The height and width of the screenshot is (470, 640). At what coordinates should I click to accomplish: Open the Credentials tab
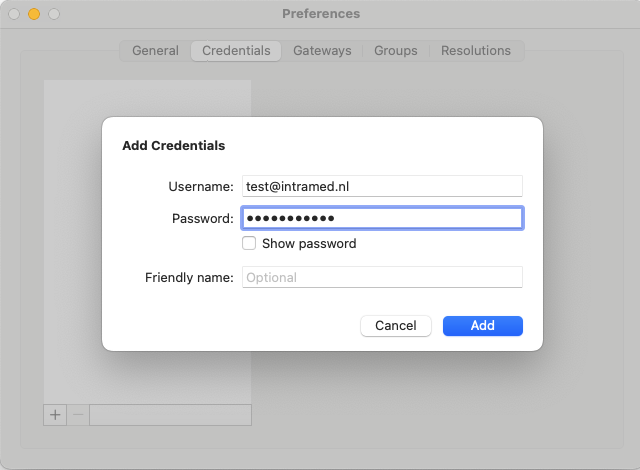coord(236,51)
